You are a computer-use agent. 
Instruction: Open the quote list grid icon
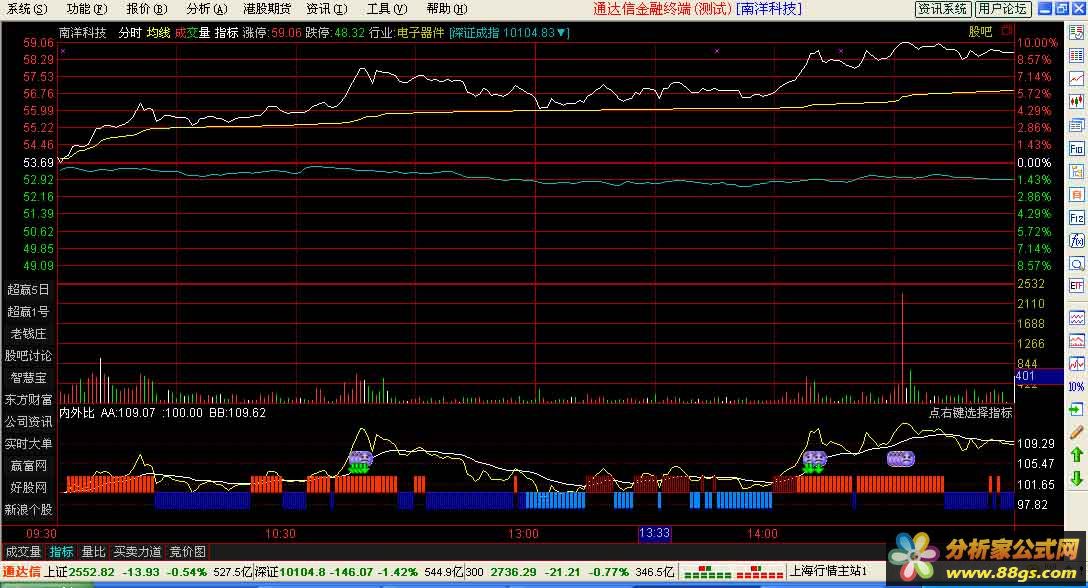[x=1076, y=56]
